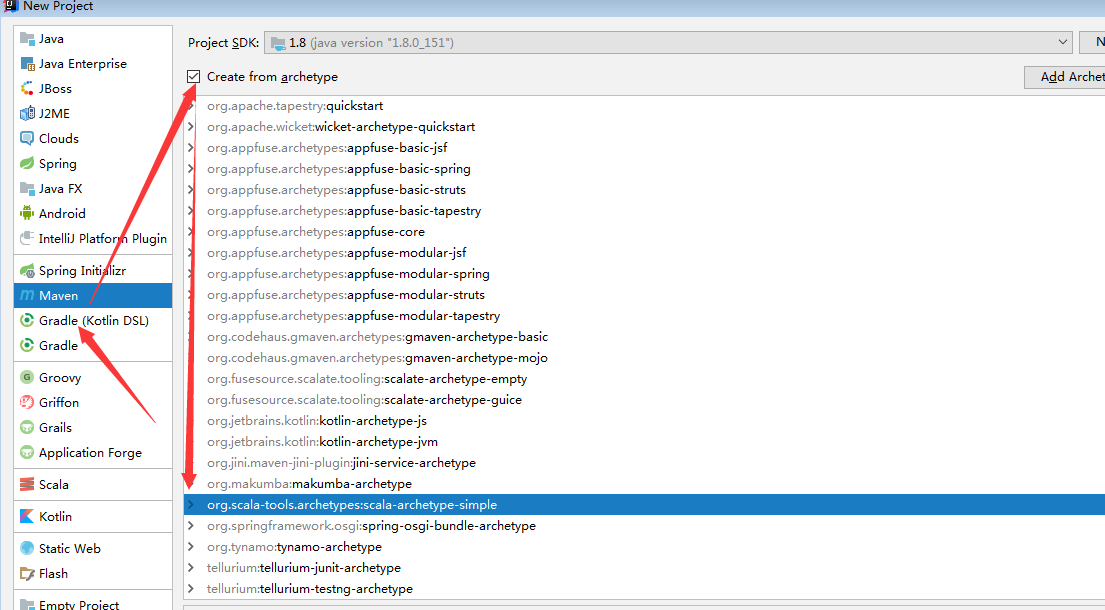Screen dimensions: 1105x610
Task: Select appfuse-basic-tapestry archetype
Action: click(x=344, y=211)
